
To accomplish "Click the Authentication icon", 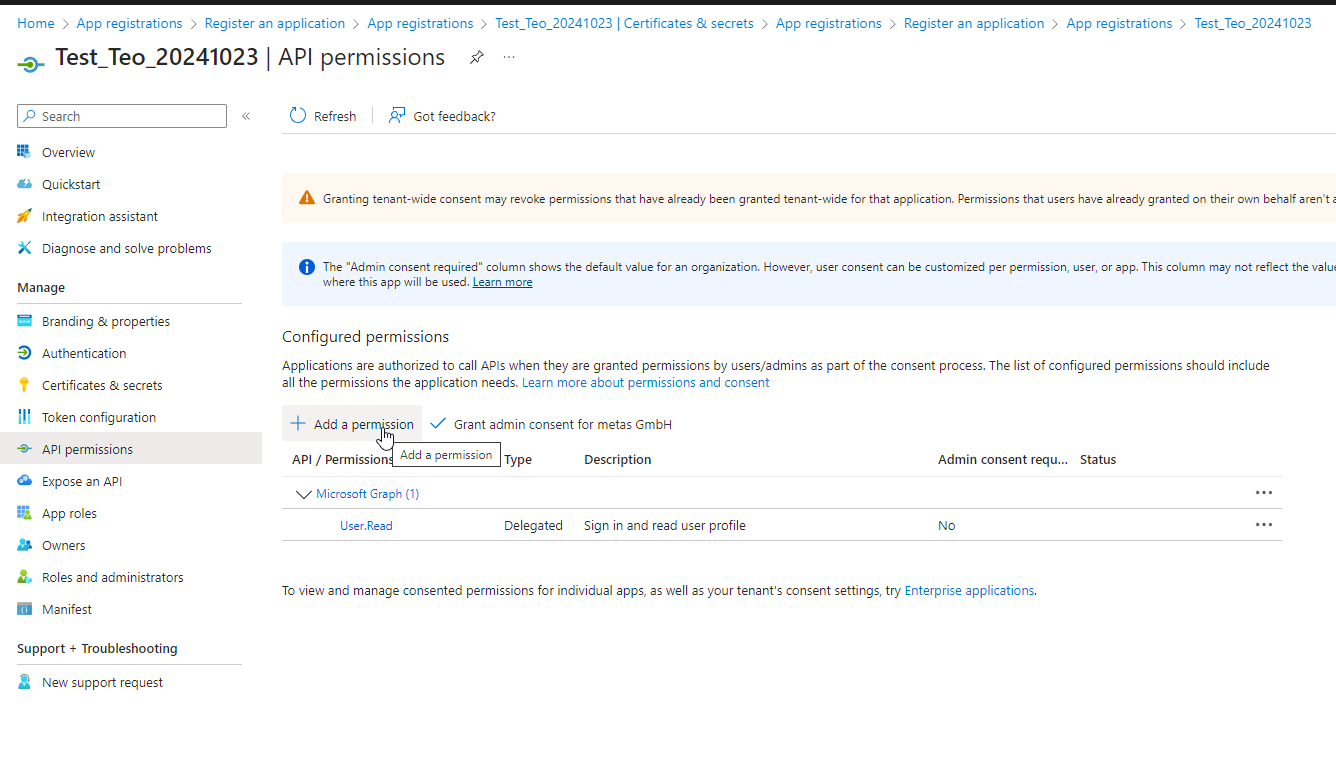I will point(24,353).
